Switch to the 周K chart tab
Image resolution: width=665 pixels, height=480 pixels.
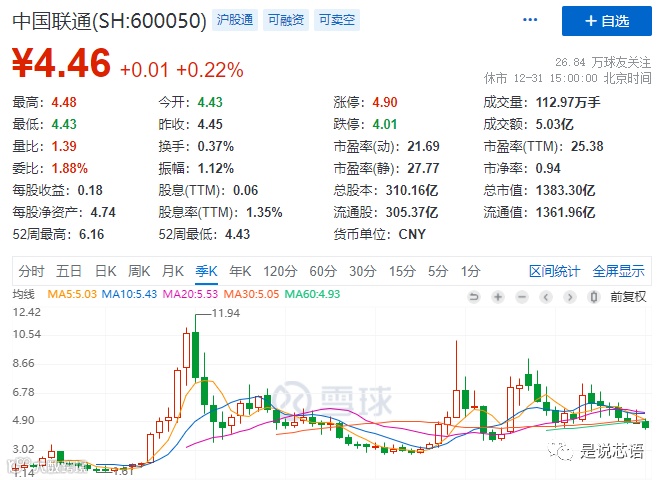click(139, 271)
